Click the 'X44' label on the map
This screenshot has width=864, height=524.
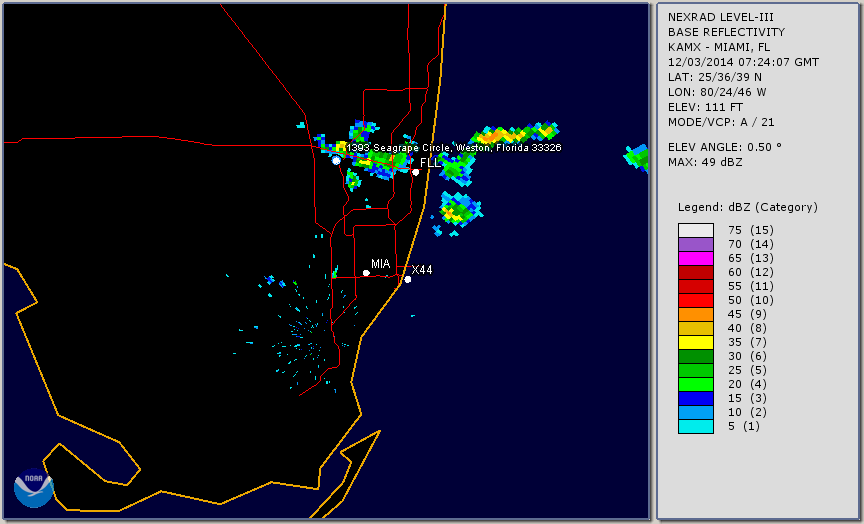pos(422,270)
